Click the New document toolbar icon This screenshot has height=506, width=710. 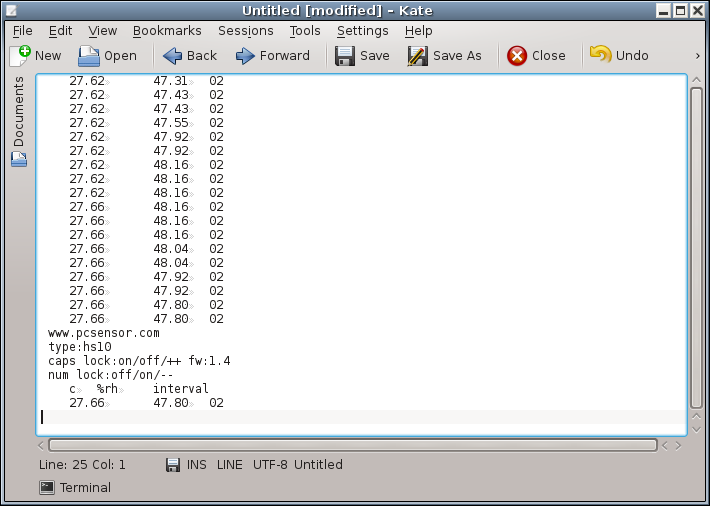[20, 56]
